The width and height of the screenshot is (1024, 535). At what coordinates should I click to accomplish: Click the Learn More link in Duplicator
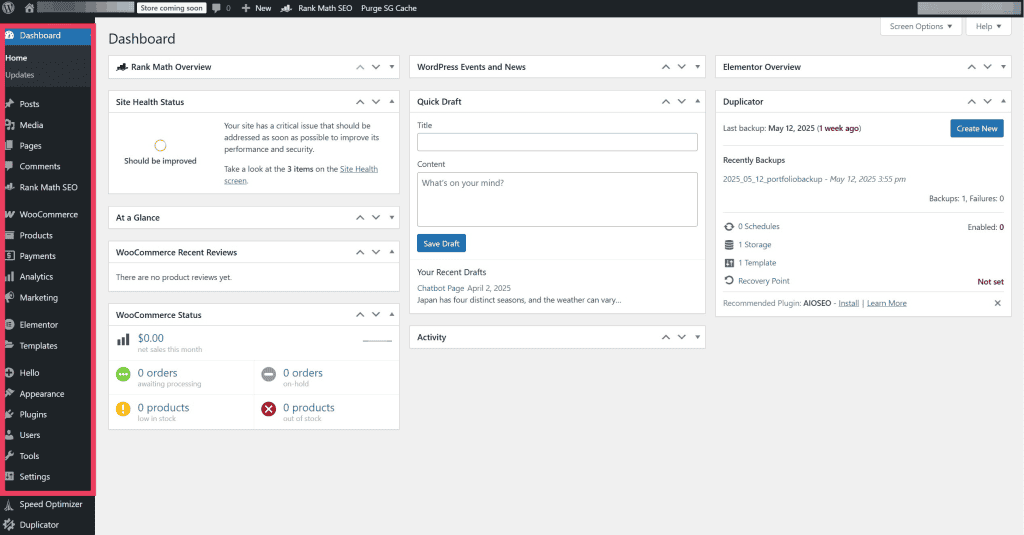(x=886, y=303)
